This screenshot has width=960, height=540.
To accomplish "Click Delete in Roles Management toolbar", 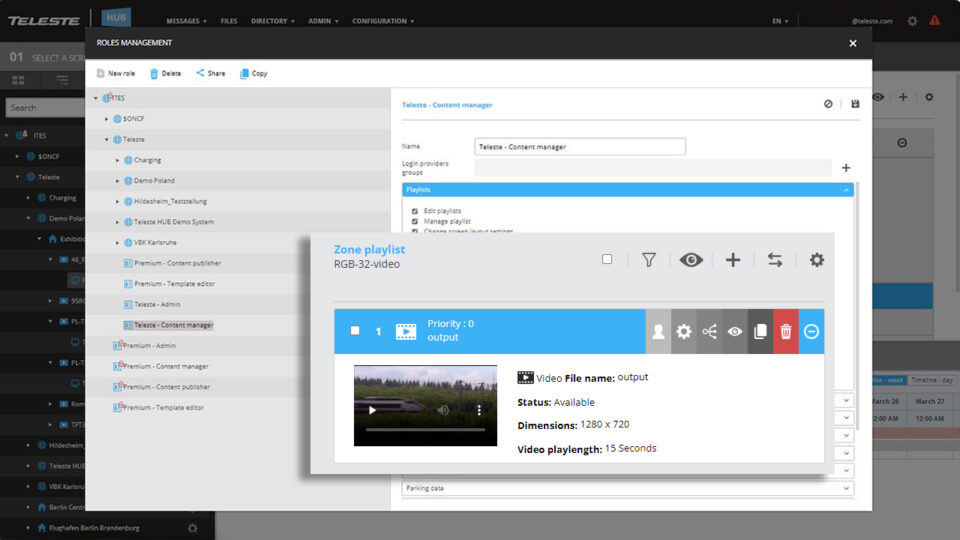I will click(x=166, y=73).
